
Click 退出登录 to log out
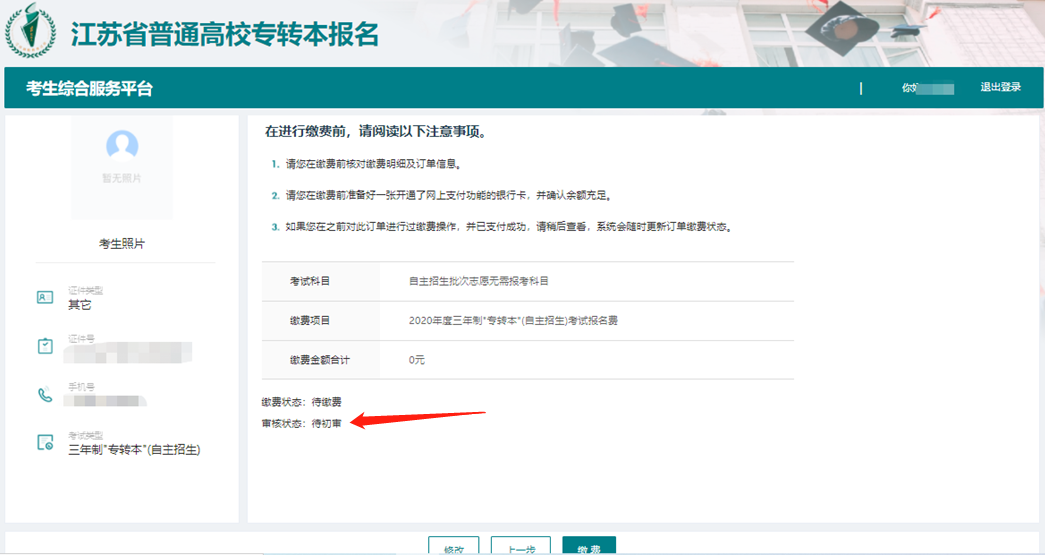pyautogui.click(x=1000, y=87)
